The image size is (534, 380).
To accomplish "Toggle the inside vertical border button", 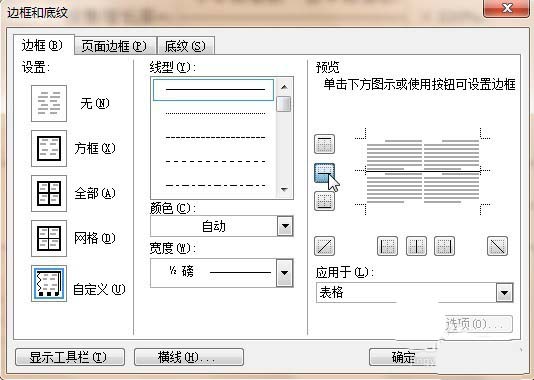I will pyautogui.click(x=416, y=246).
